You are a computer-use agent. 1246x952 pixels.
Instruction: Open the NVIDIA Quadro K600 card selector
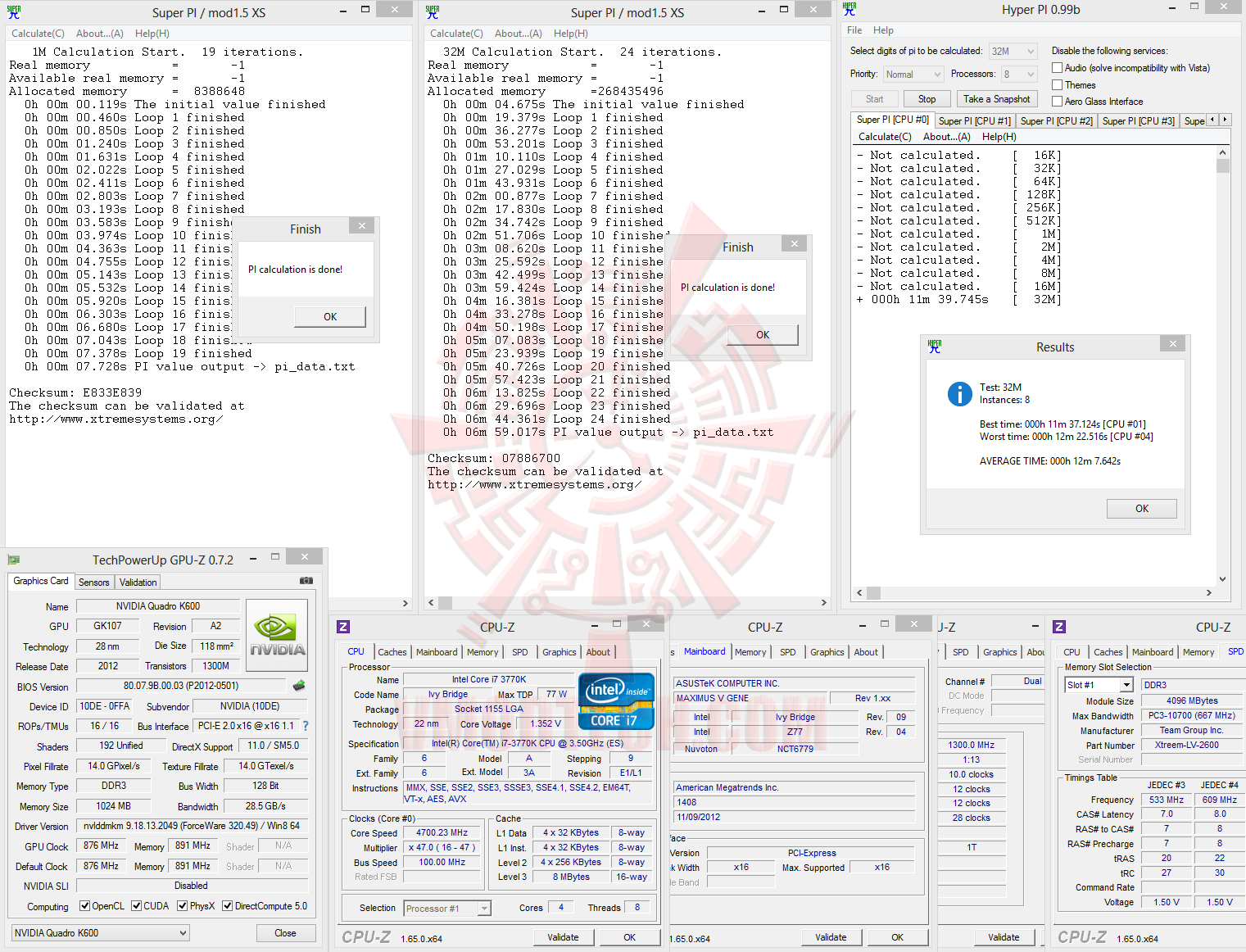tap(101, 933)
